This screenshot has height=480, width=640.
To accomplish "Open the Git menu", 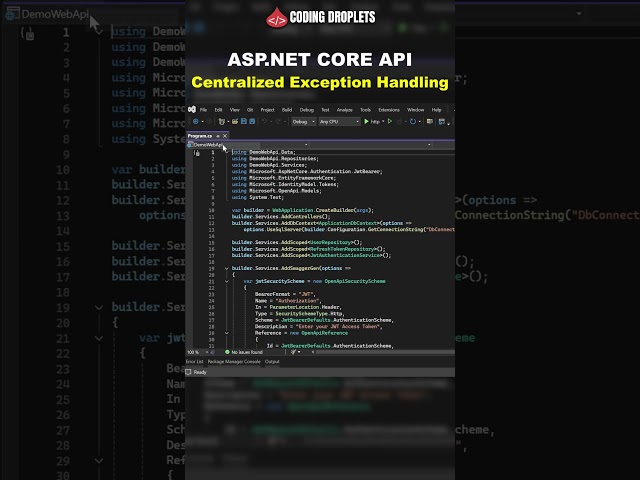I will tap(250, 110).
